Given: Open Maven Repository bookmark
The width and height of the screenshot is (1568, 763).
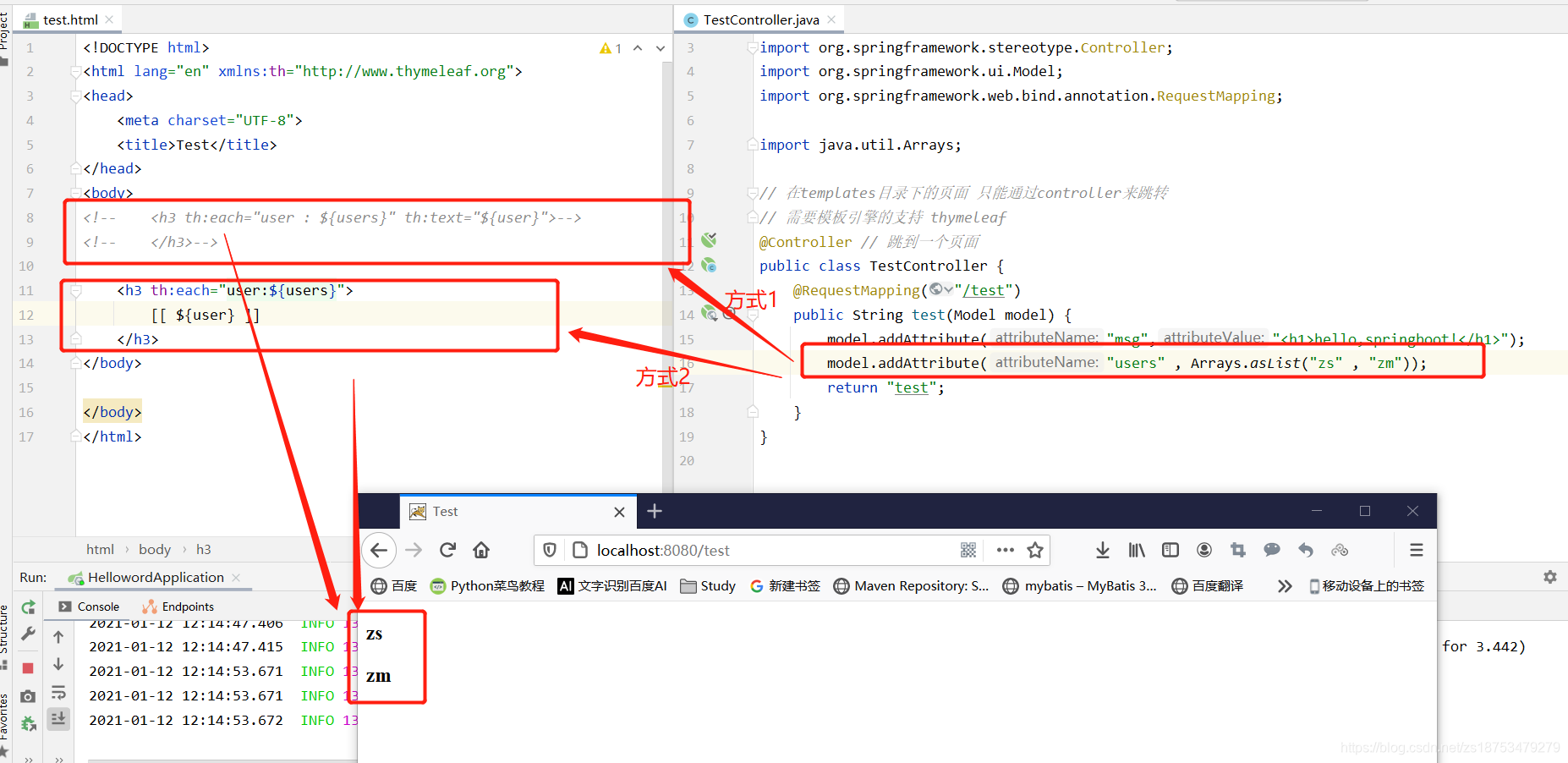Looking at the screenshot, I should pos(911,585).
